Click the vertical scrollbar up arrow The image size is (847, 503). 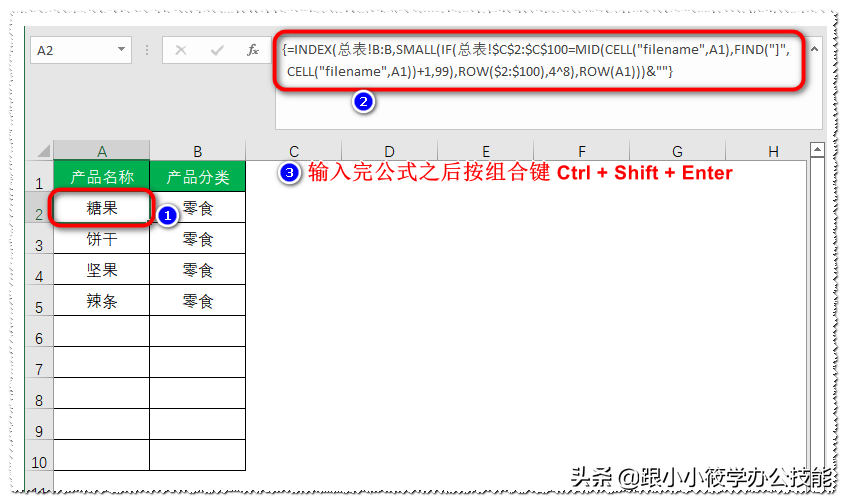(817, 149)
